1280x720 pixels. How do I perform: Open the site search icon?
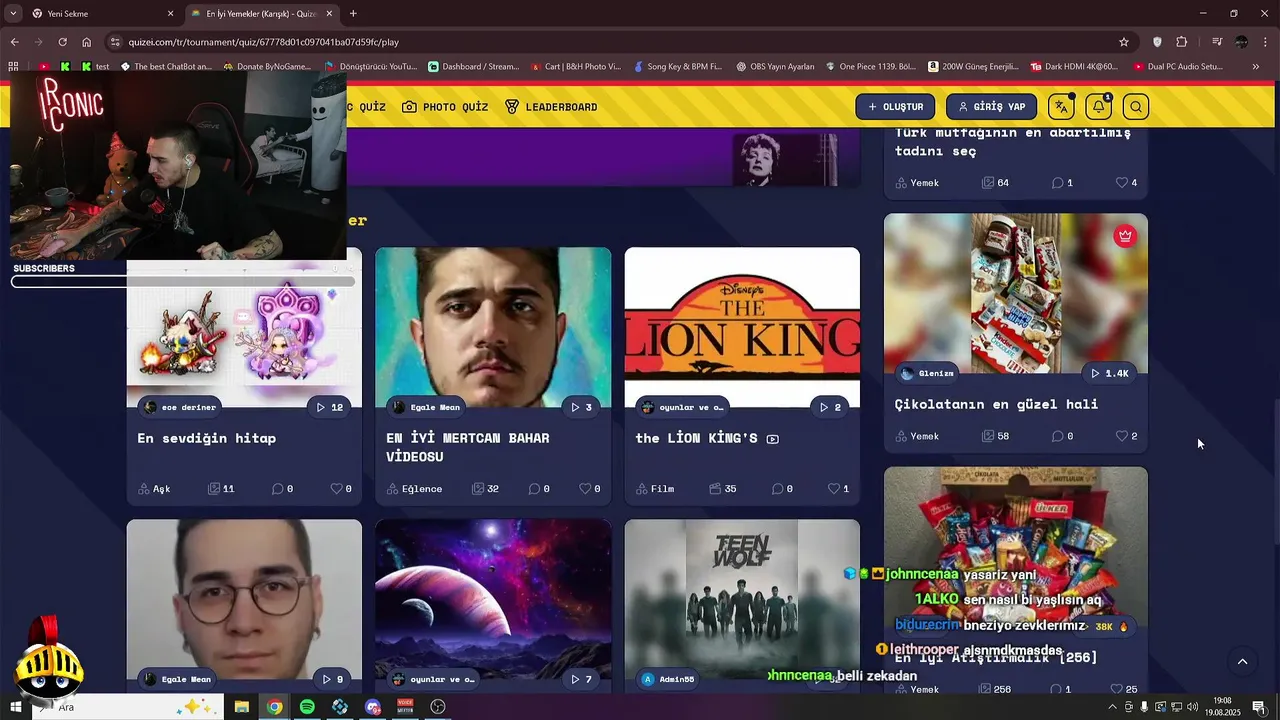click(1136, 107)
